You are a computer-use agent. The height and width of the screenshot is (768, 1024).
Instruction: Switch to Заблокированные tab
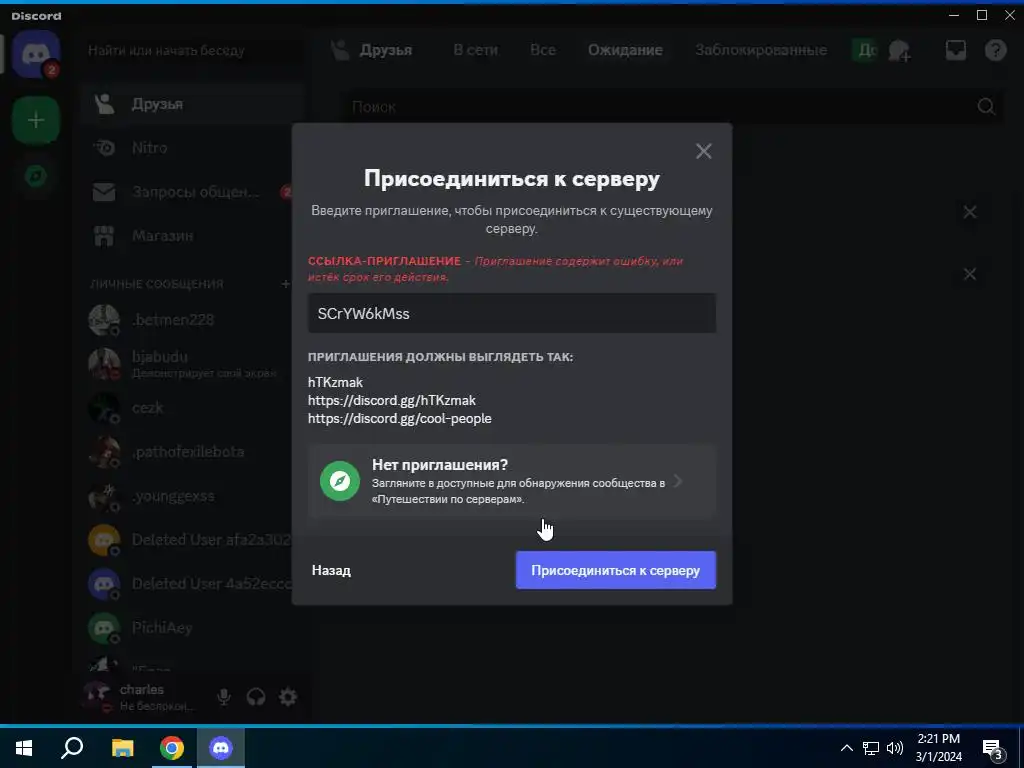(x=761, y=50)
